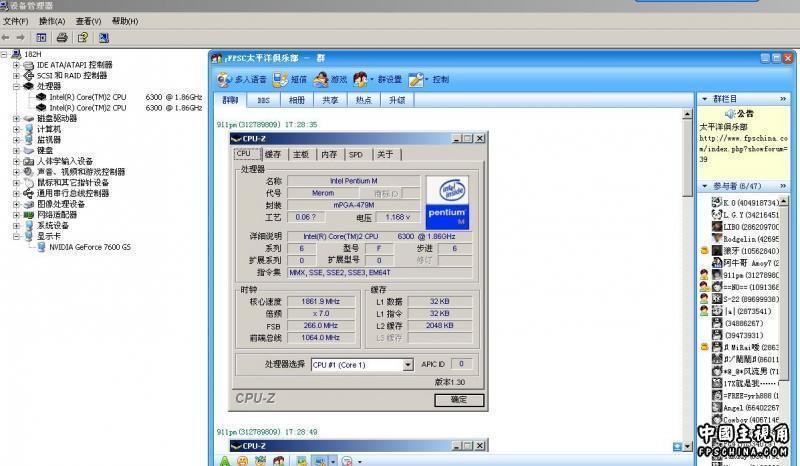Open the 帮助(H) menu
The image size is (800, 466).
tap(125, 21)
